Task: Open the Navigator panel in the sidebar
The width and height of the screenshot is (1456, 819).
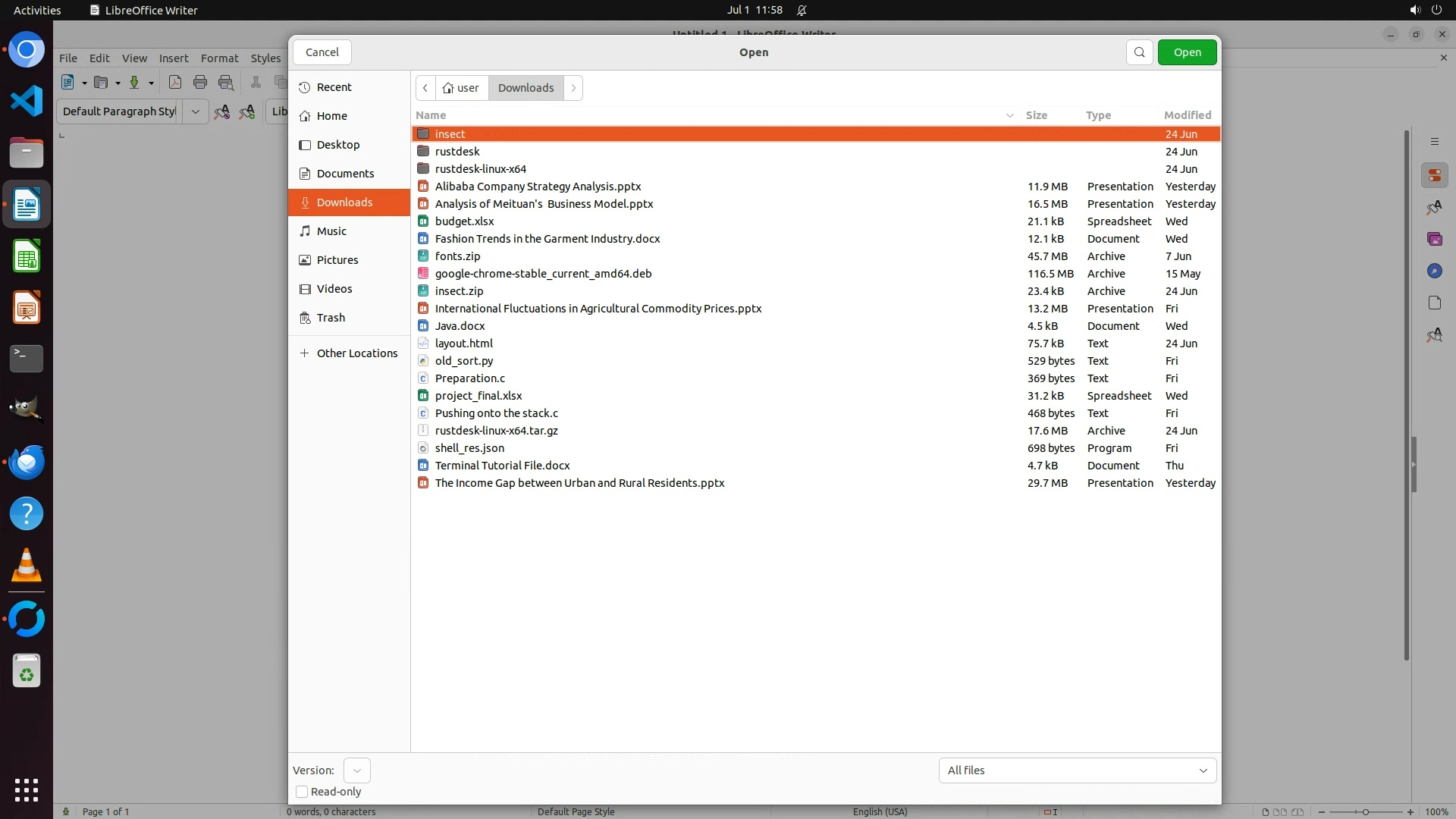Action: 1434,271
